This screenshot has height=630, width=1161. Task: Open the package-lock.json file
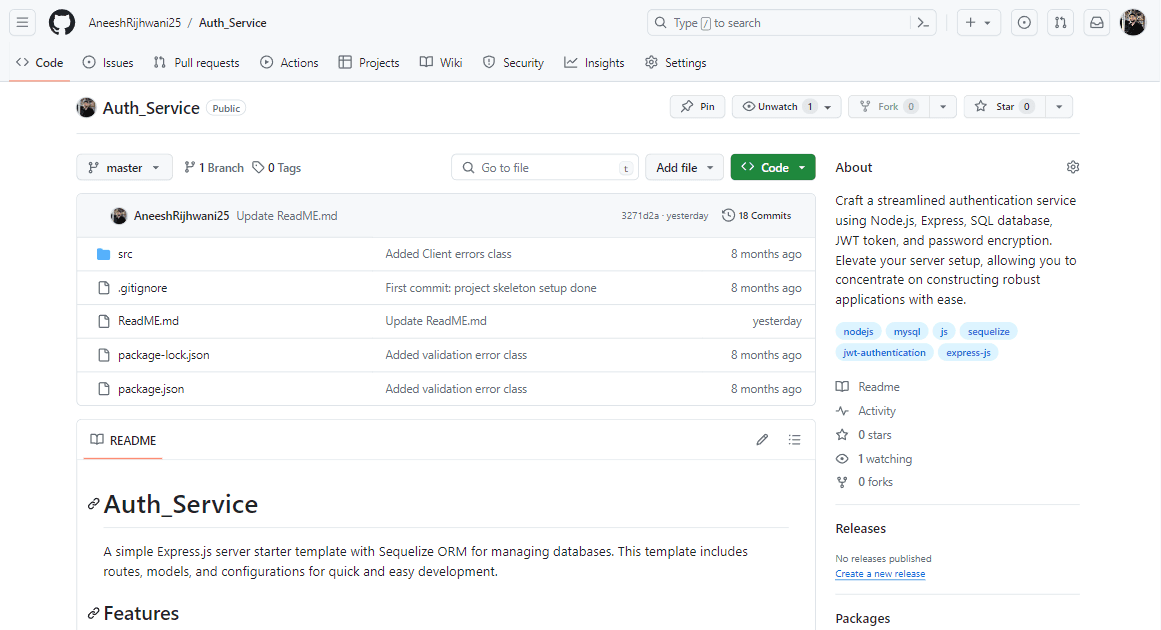coord(164,355)
